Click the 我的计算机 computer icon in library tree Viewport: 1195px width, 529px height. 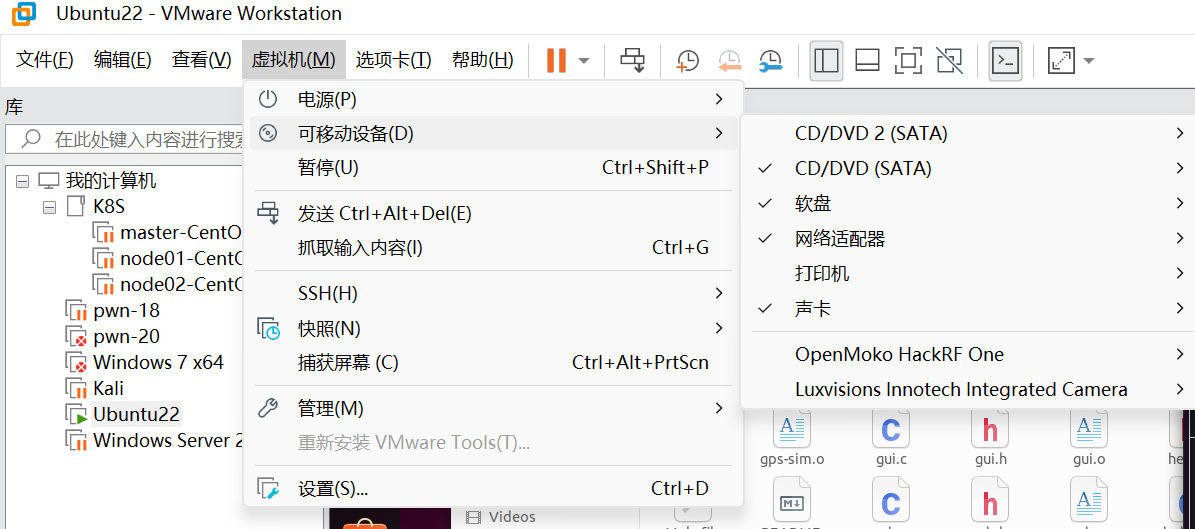(49, 181)
